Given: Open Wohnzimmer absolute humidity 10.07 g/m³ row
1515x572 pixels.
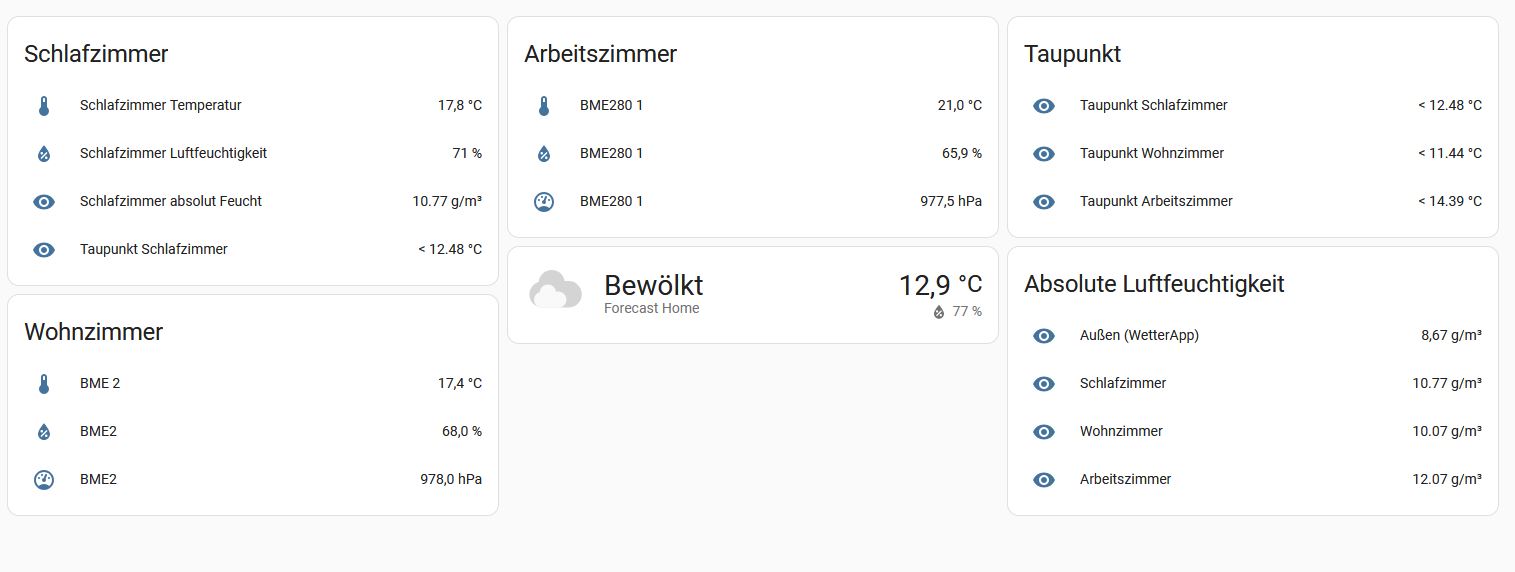Looking at the screenshot, I should 1253,432.
